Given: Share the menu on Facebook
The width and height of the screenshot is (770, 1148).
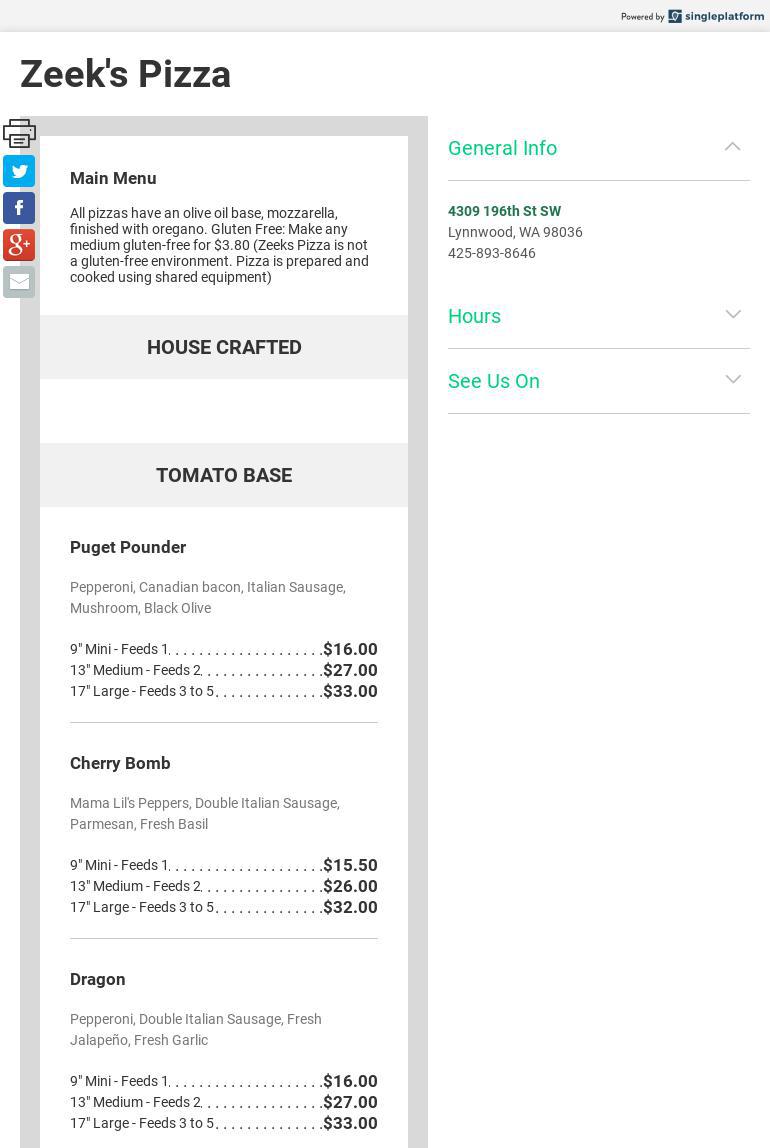Looking at the screenshot, I should 19,208.
